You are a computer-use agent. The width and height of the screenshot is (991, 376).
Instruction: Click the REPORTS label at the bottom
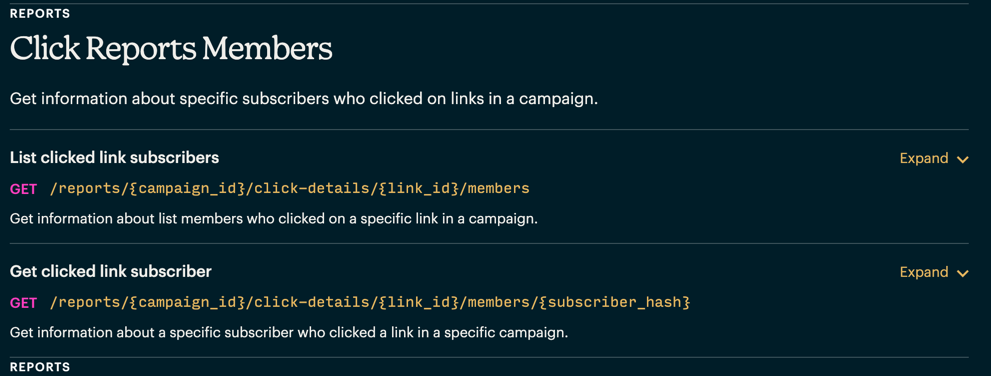(x=40, y=367)
